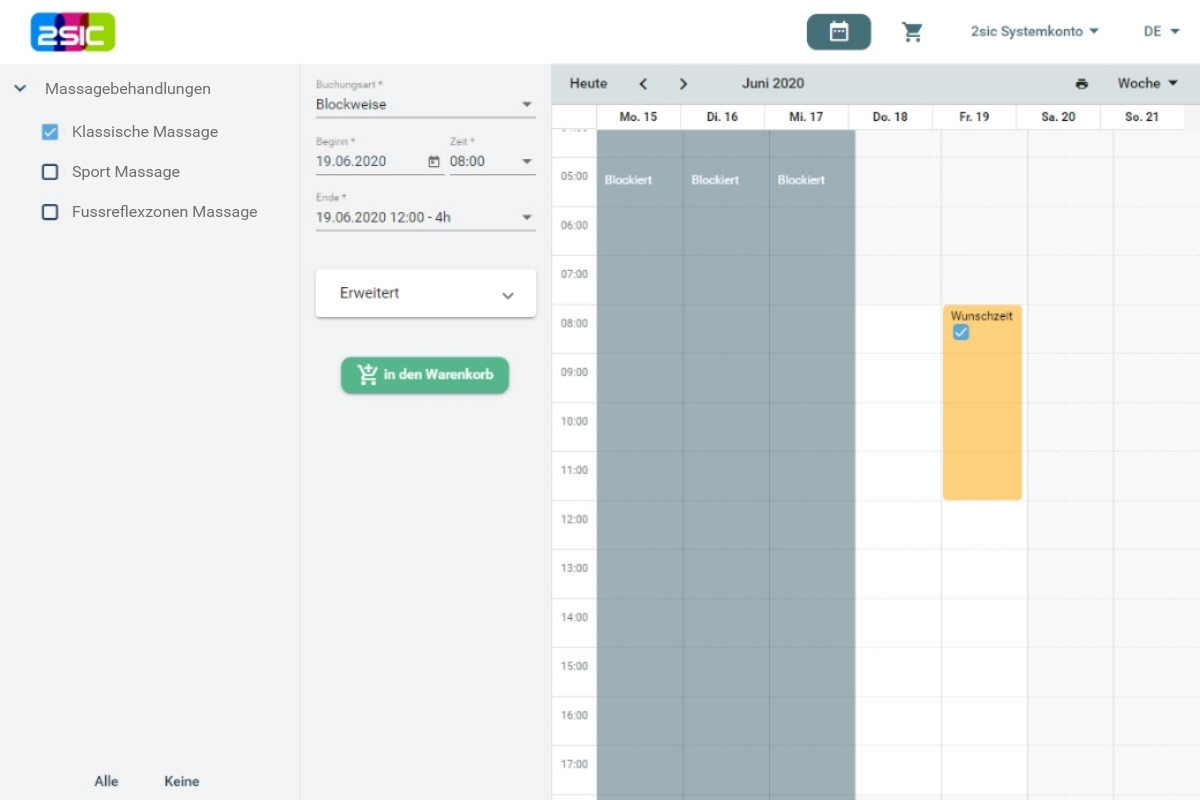The width and height of the screenshot is (1200, 800).
Task: Go to previous week arrow
Action: (643, 84)
